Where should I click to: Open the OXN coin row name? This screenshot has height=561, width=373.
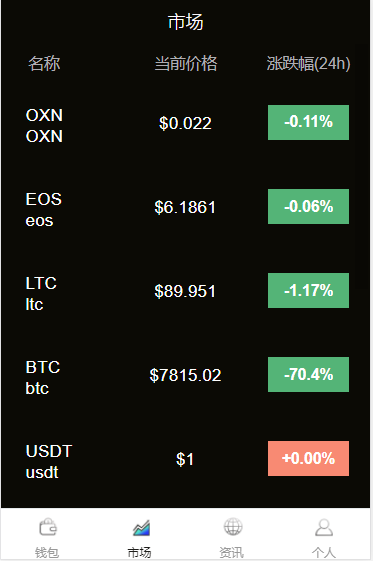coord(44,126)
